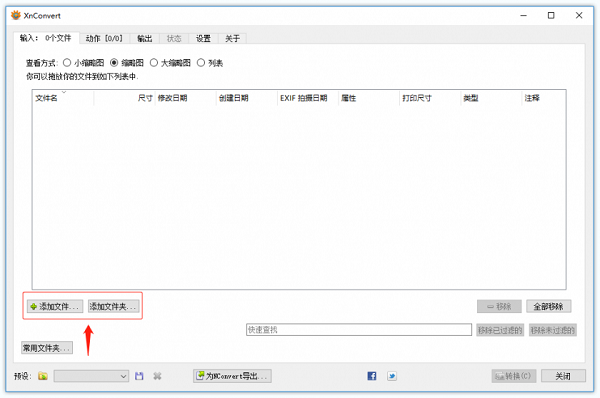
Task: Save preset with floppy disk icon
Action: 139,376
